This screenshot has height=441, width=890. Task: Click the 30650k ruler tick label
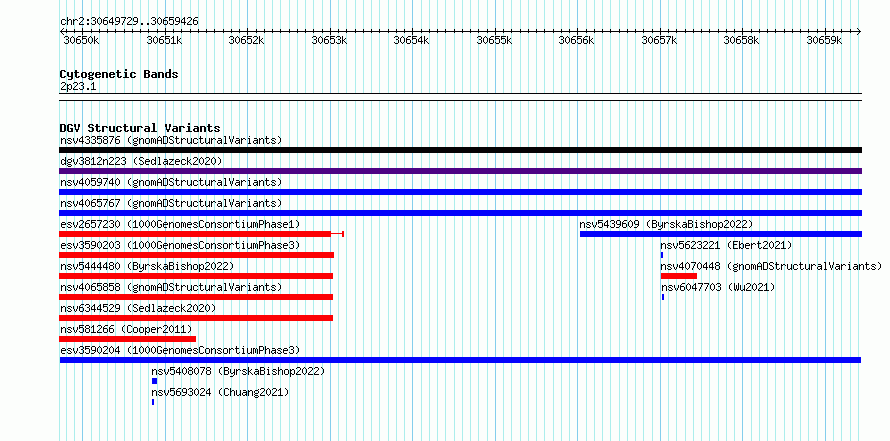(82, 40)
